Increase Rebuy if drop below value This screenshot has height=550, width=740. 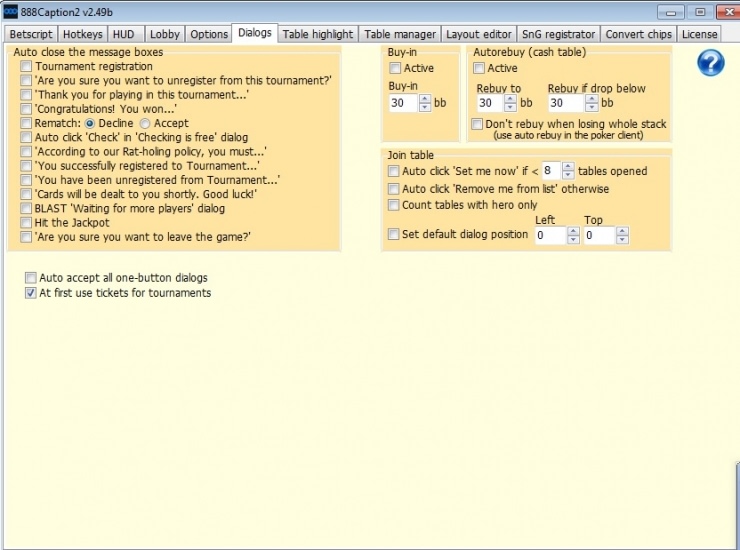point(592,99)
